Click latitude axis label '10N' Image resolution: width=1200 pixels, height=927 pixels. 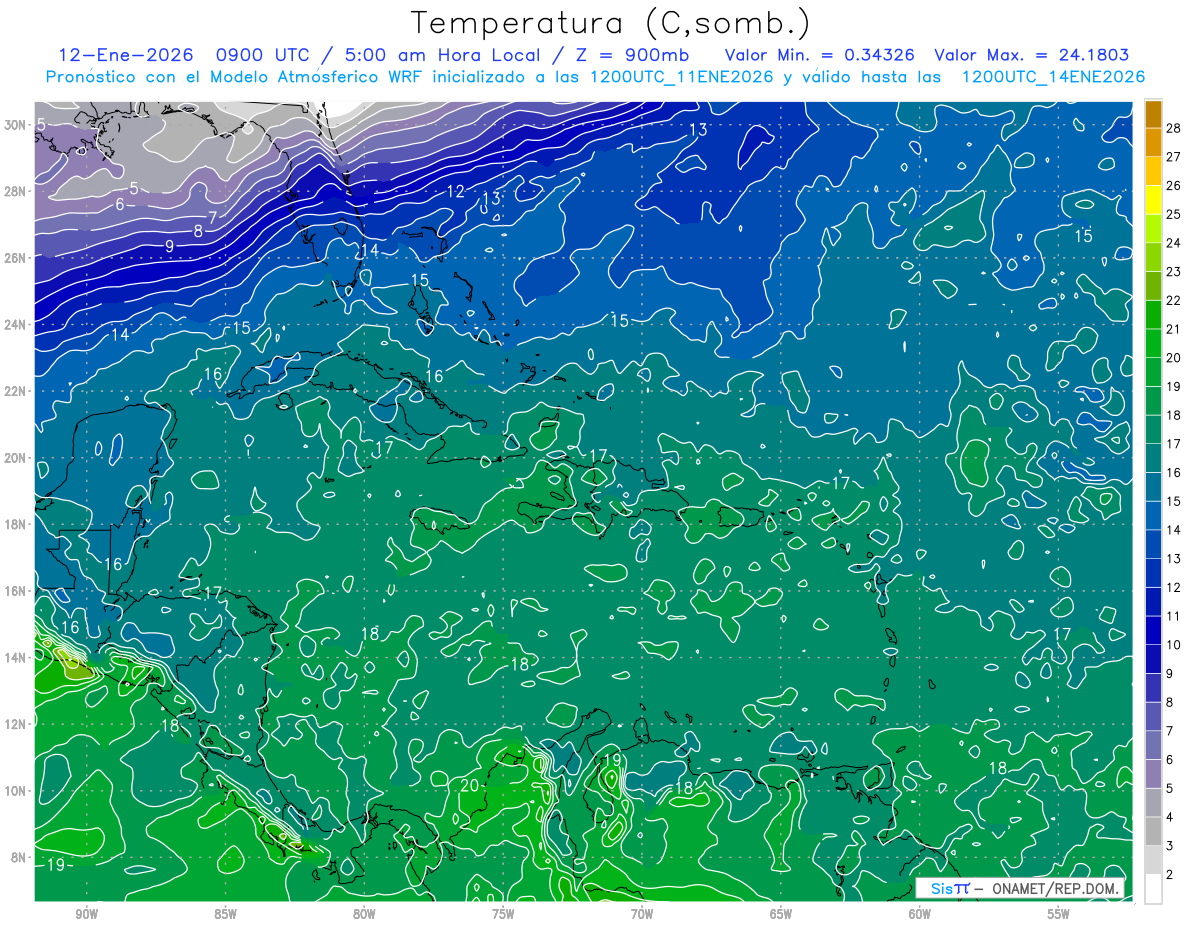(x=16, y=791)
